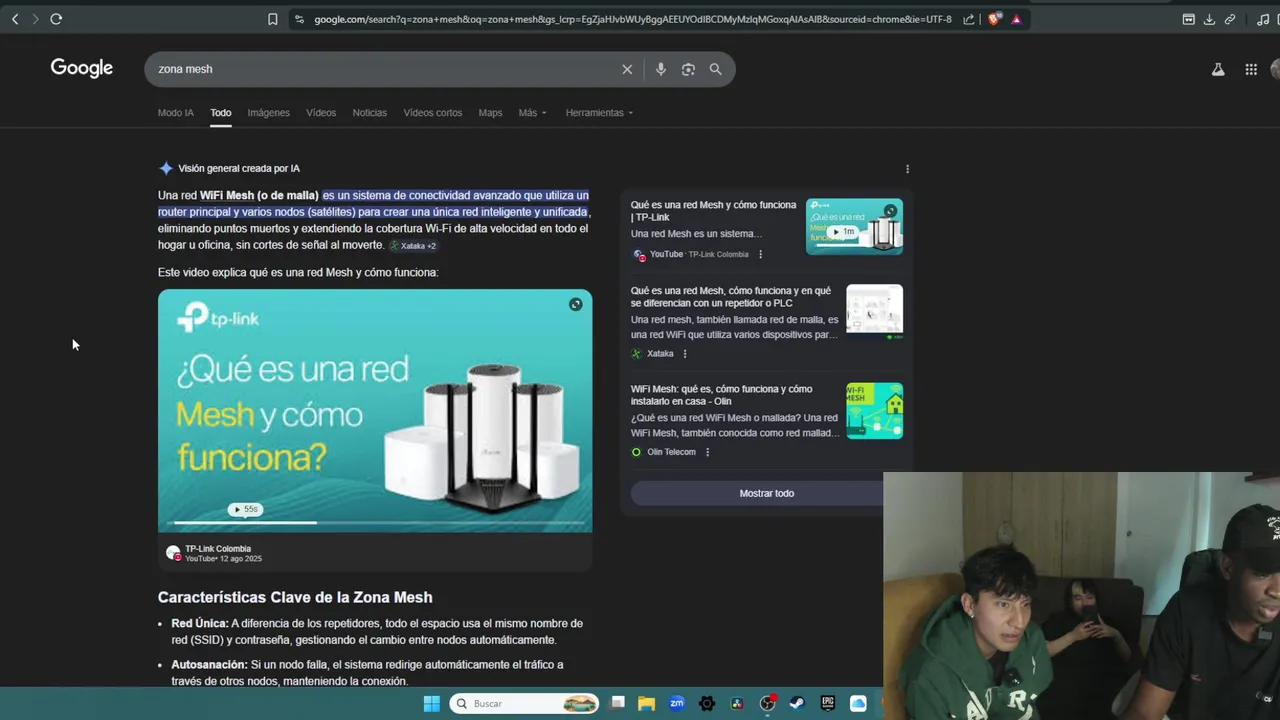Expand the Más search filter dropdown

[532, 113]
